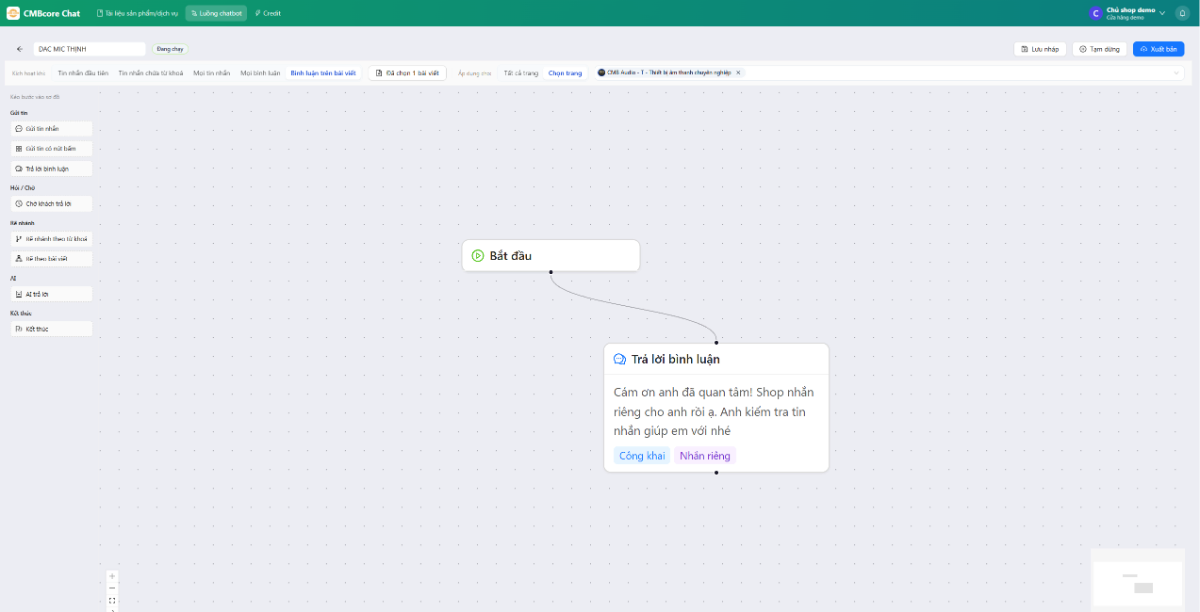Add a Chờ khách trả lời step
Viewport: 1200px width, 612px height.
coord(51,204)
